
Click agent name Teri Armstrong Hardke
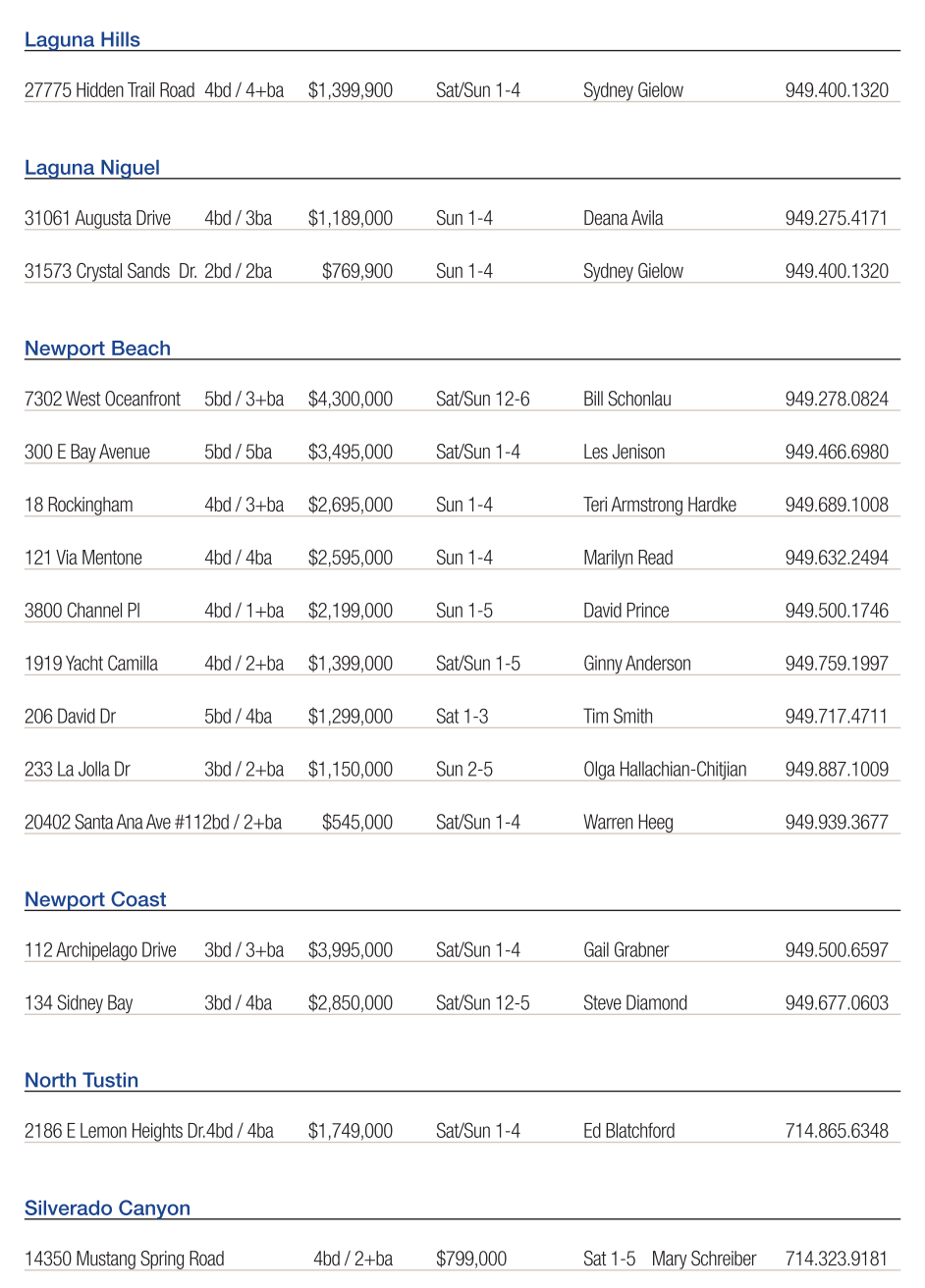pyautogui.click(x=659, y=505)
